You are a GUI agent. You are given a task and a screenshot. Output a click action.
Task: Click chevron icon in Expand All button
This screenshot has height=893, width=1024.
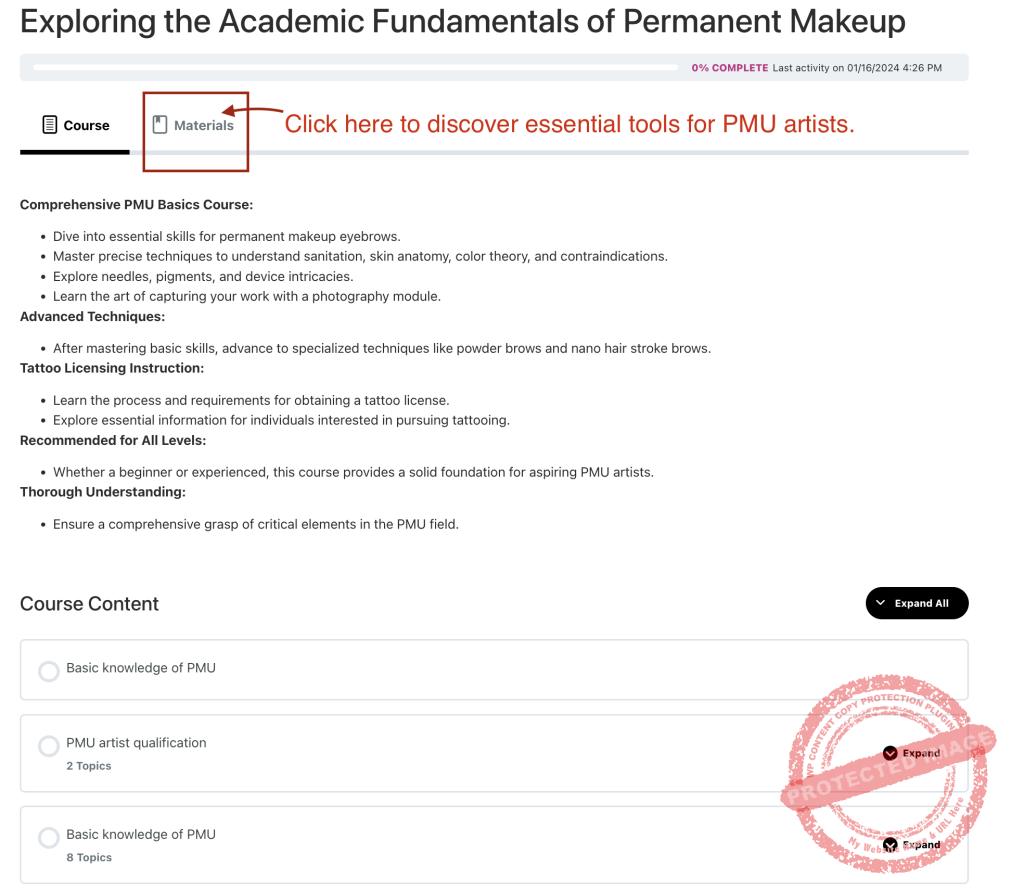(x=880, y=603)
